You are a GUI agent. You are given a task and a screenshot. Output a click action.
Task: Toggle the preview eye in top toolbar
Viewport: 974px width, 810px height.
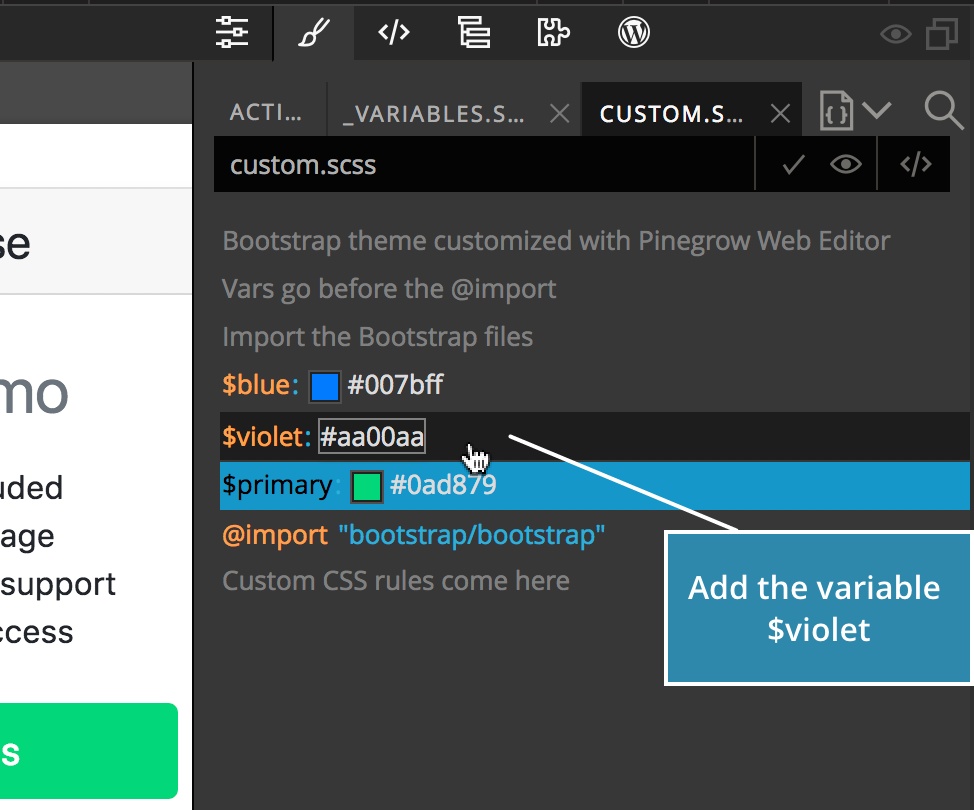point(896,34)
